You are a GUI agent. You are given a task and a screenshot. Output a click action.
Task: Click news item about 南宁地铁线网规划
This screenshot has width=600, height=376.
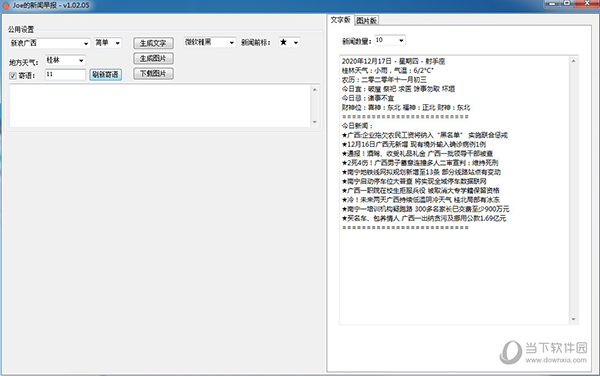pyautogui.click(x=421, y=172)
